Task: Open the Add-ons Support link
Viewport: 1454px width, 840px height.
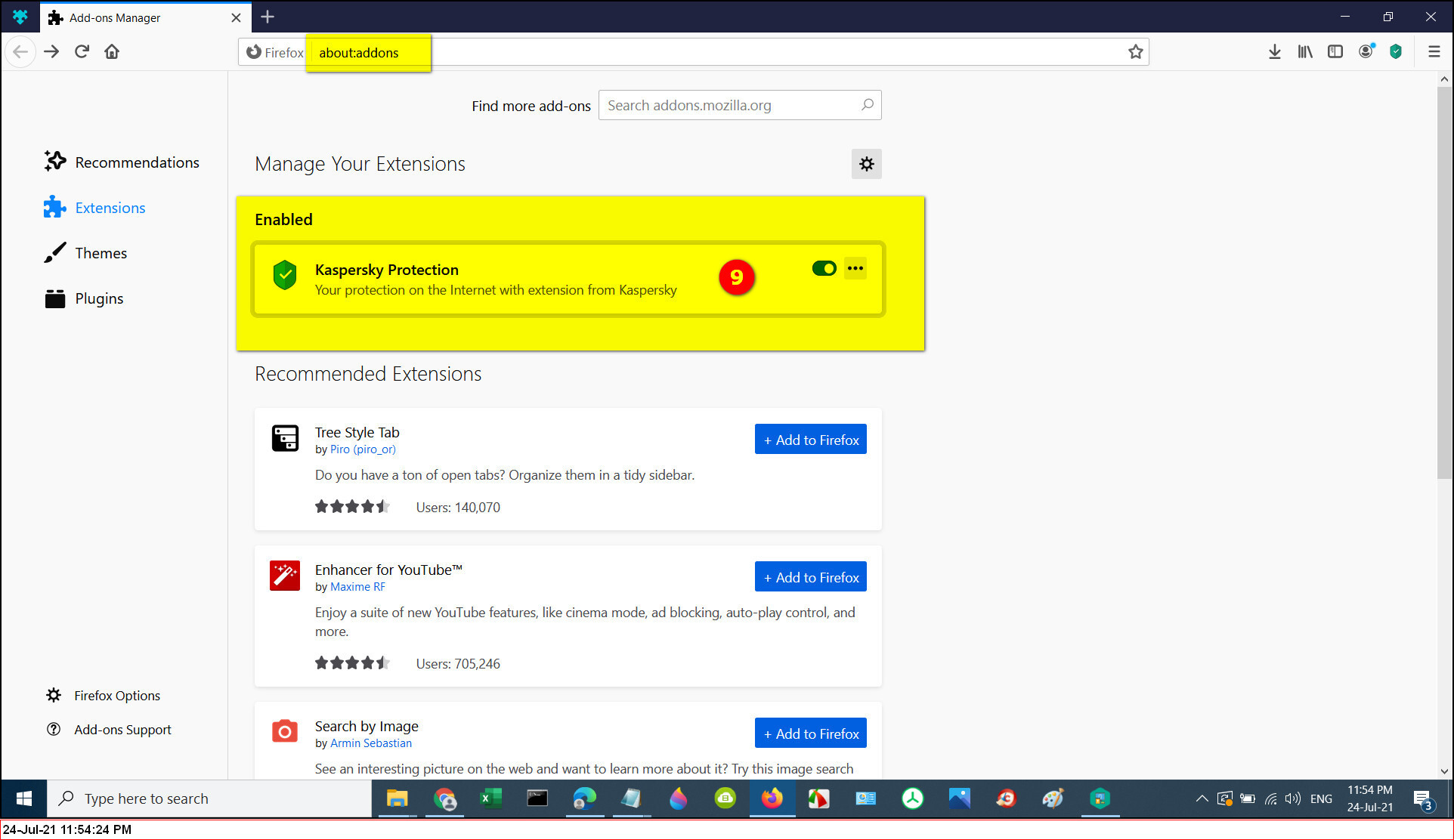Action: [x=109, y=730]
